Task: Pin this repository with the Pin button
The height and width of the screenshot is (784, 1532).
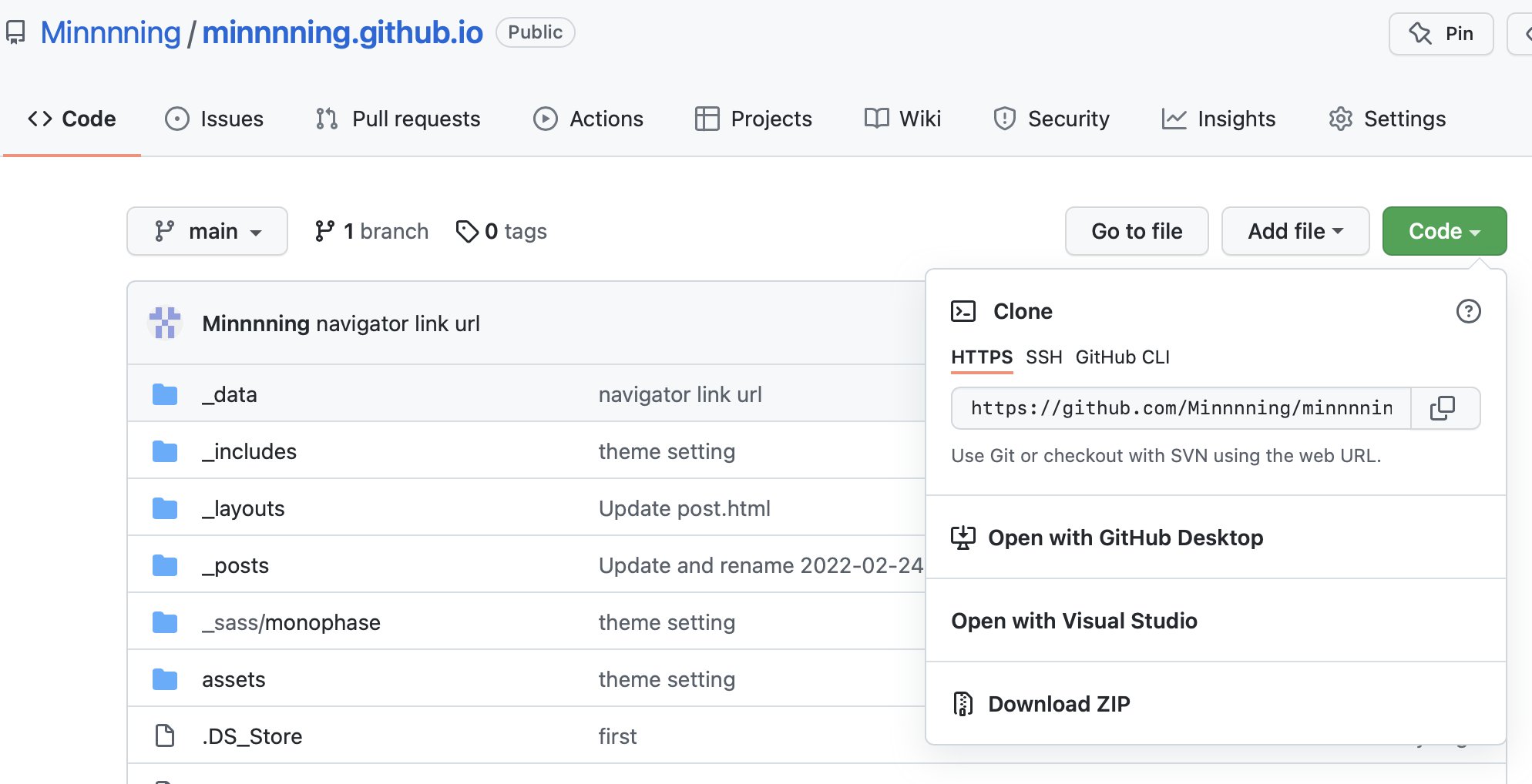Action: point(1441,33)
